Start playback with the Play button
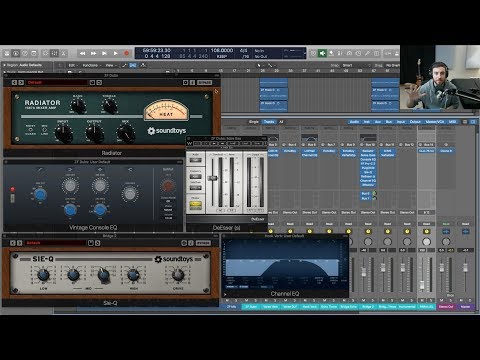480x360 pixels. pos(115,53)
